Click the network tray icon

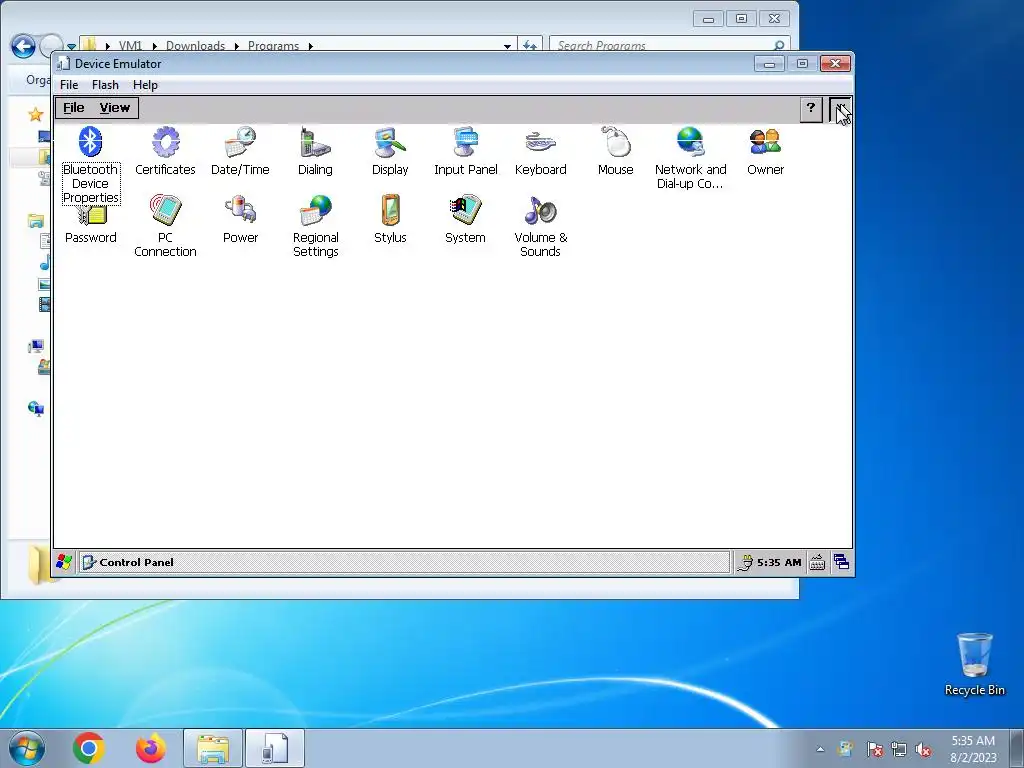899,749
